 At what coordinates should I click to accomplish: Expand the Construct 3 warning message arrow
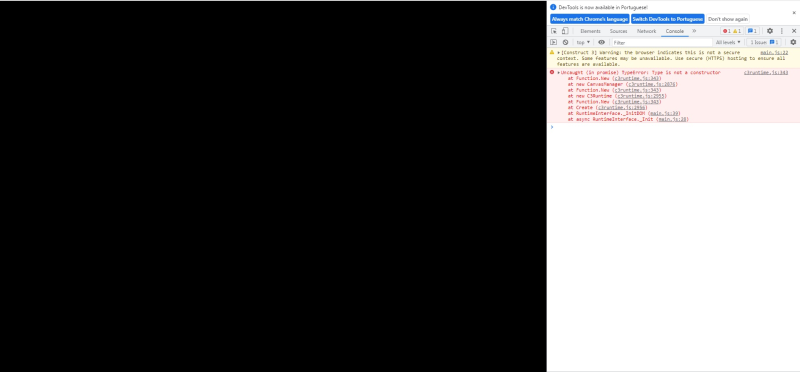point(559,53)
